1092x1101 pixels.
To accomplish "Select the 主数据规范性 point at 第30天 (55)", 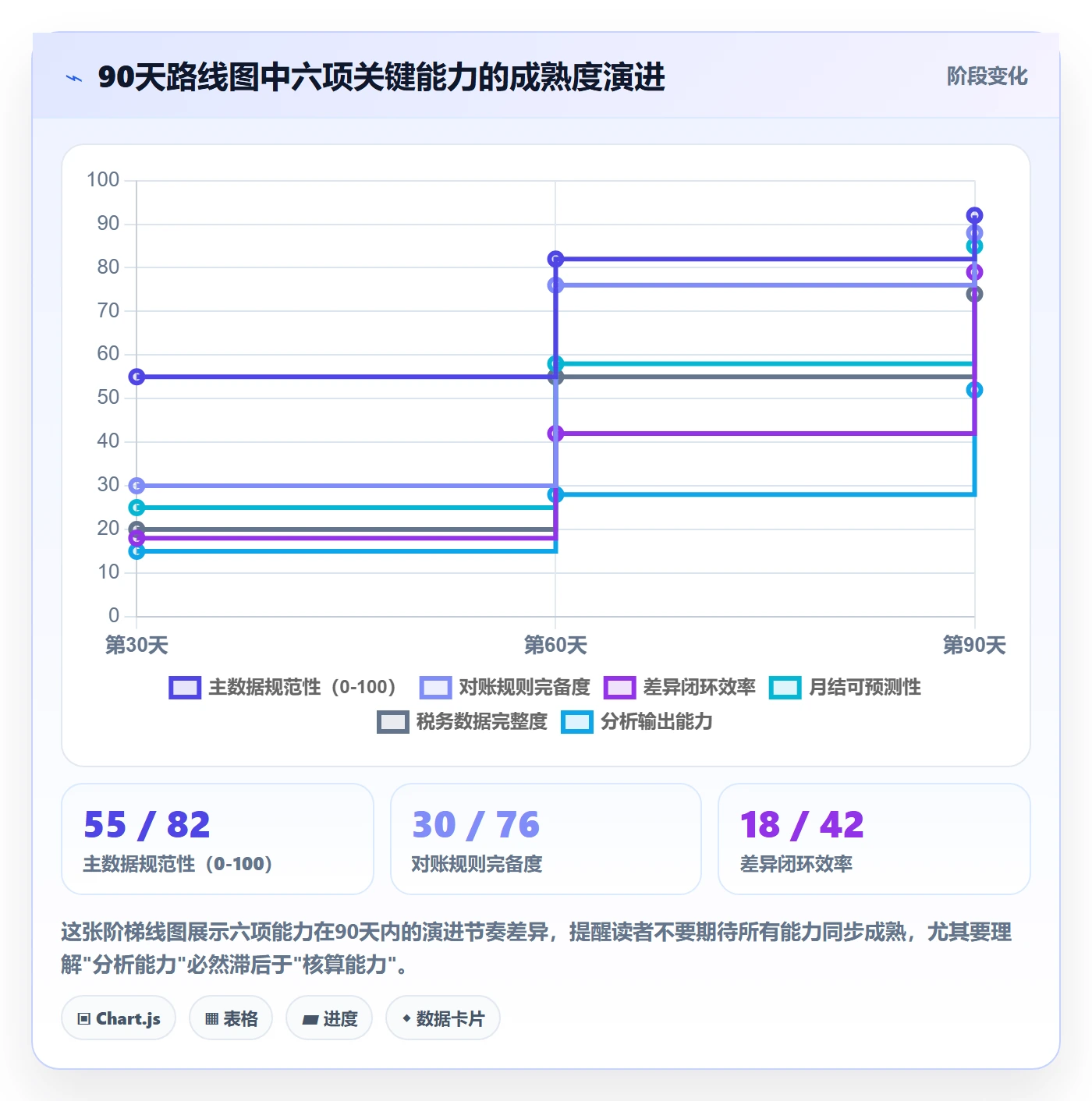I will pos(136,377).
